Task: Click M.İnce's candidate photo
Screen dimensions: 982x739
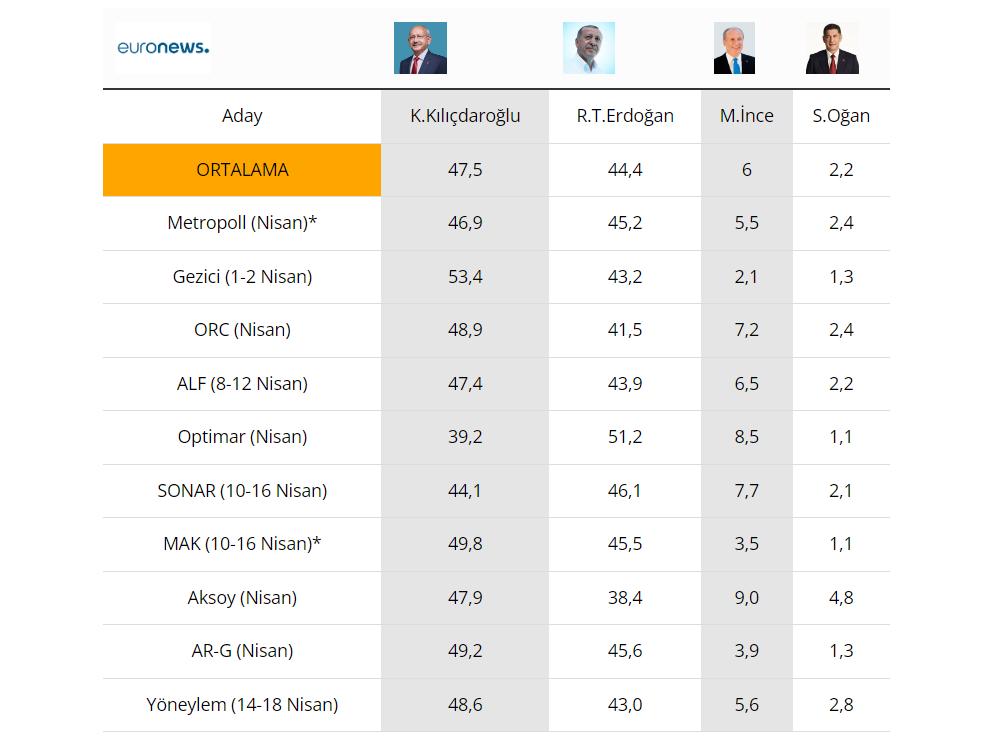Action: coord(734,48)
